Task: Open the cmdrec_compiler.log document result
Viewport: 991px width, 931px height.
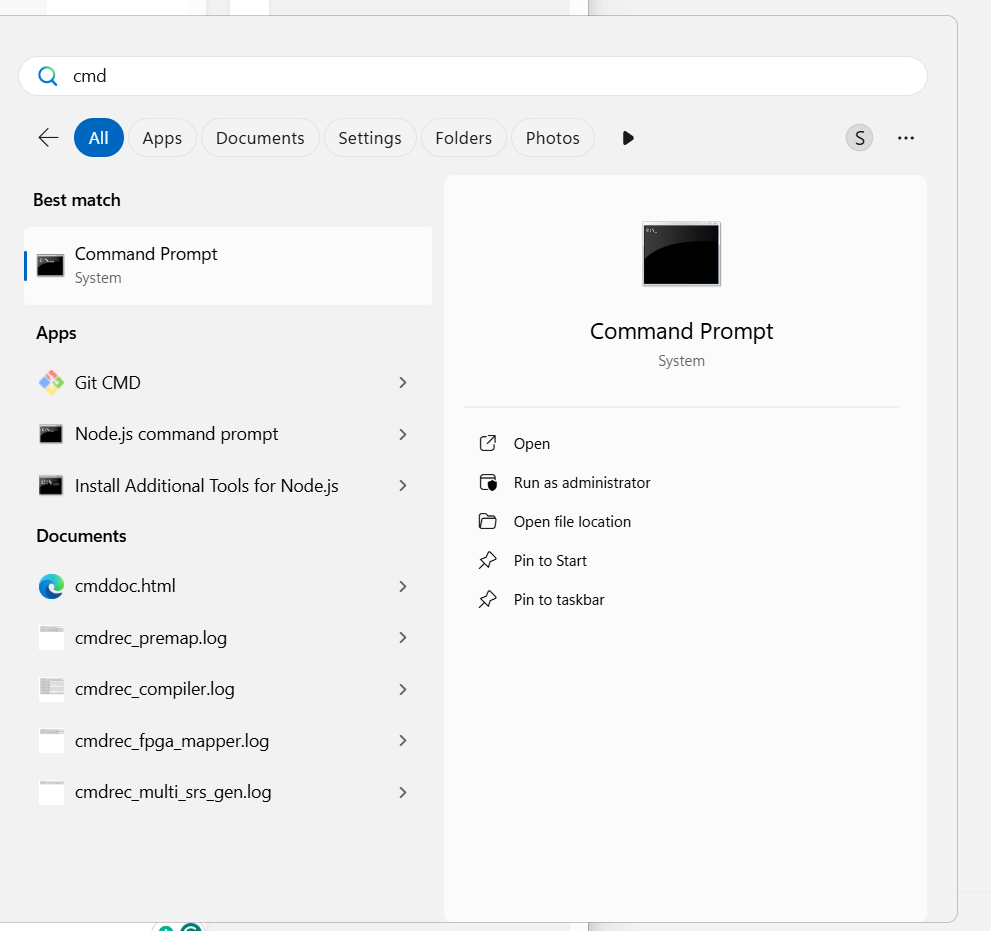Action: (155, 689)
